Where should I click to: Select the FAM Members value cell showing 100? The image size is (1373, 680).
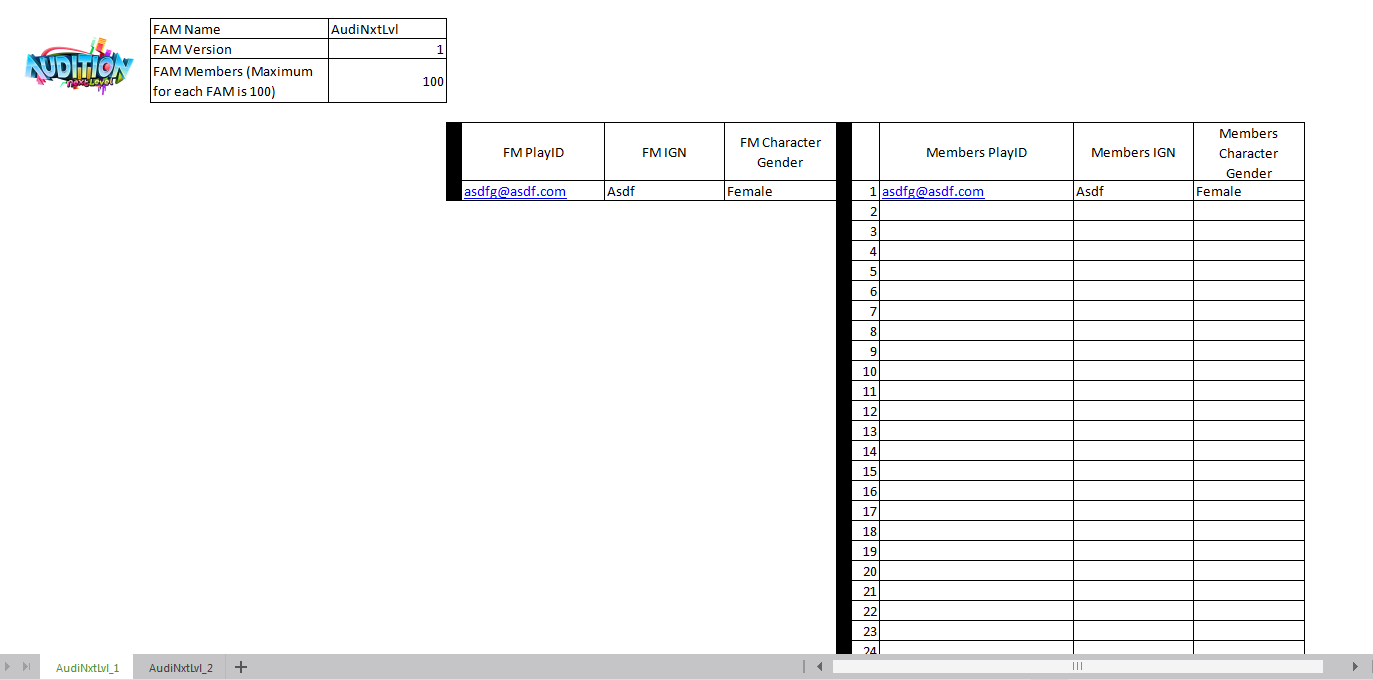(x=387, y=81)
